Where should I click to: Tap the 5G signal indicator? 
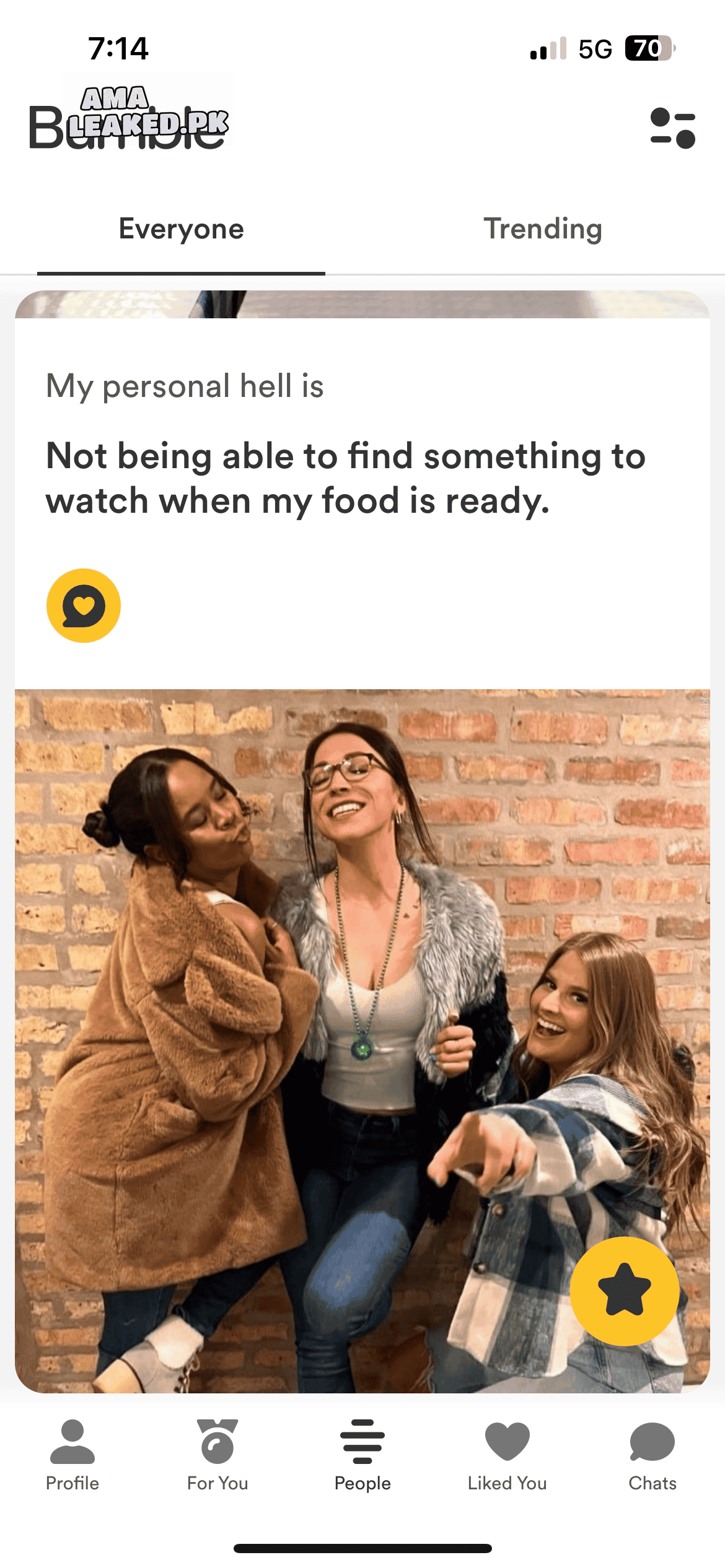click(595, 49)
